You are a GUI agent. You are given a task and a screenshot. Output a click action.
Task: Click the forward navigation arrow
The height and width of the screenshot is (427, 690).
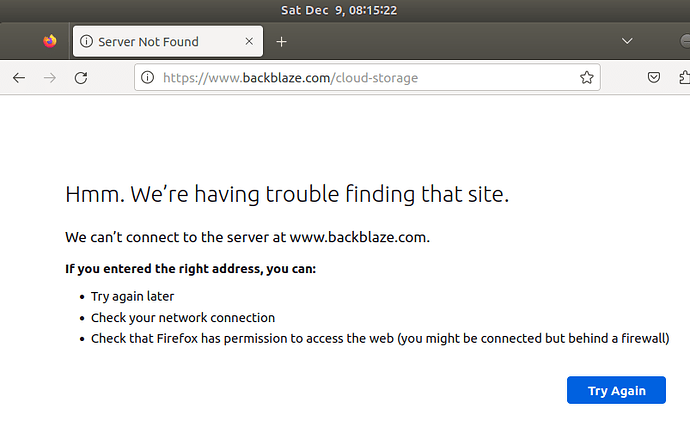tap(50, 78)
